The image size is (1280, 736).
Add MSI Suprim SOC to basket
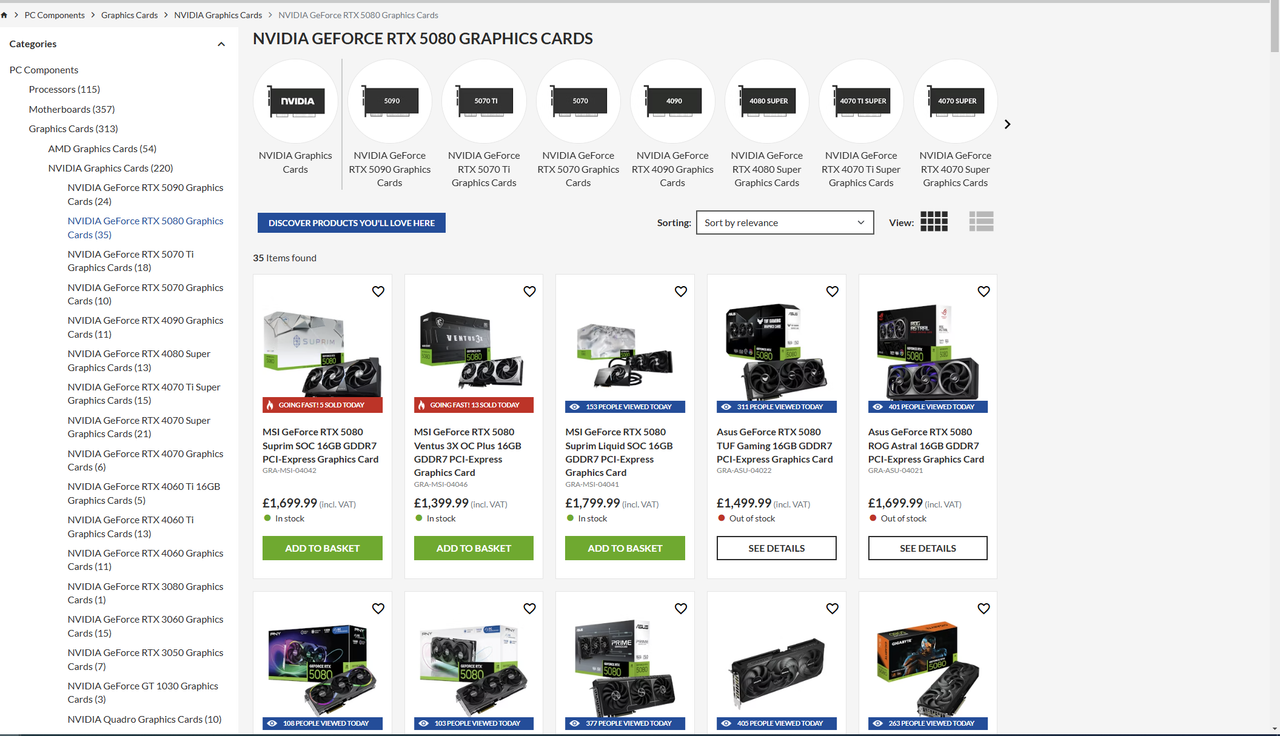[x=322, y=548]
